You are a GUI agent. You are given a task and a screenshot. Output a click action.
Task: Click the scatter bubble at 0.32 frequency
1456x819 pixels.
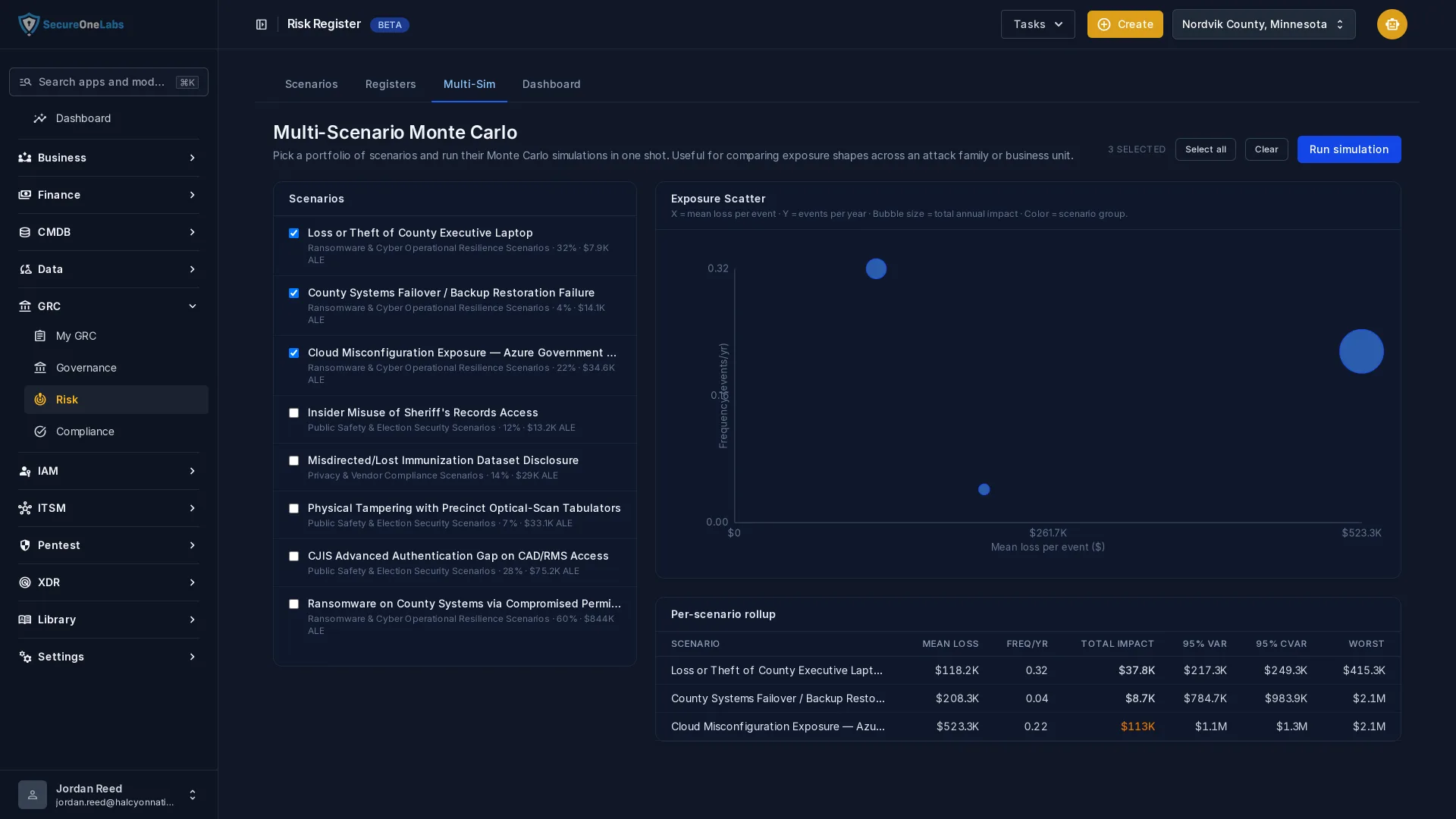click(876, 268)
